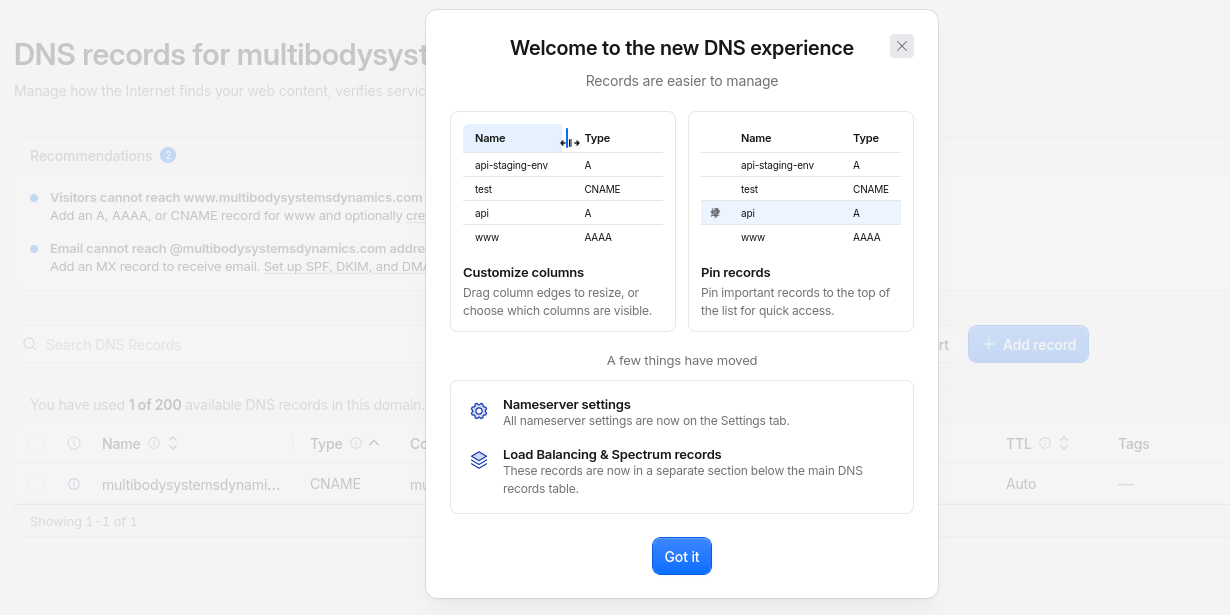1230x615 pixels.
Task: Toggle the Type column sort chevron
Action: click(x=374, y=443)
